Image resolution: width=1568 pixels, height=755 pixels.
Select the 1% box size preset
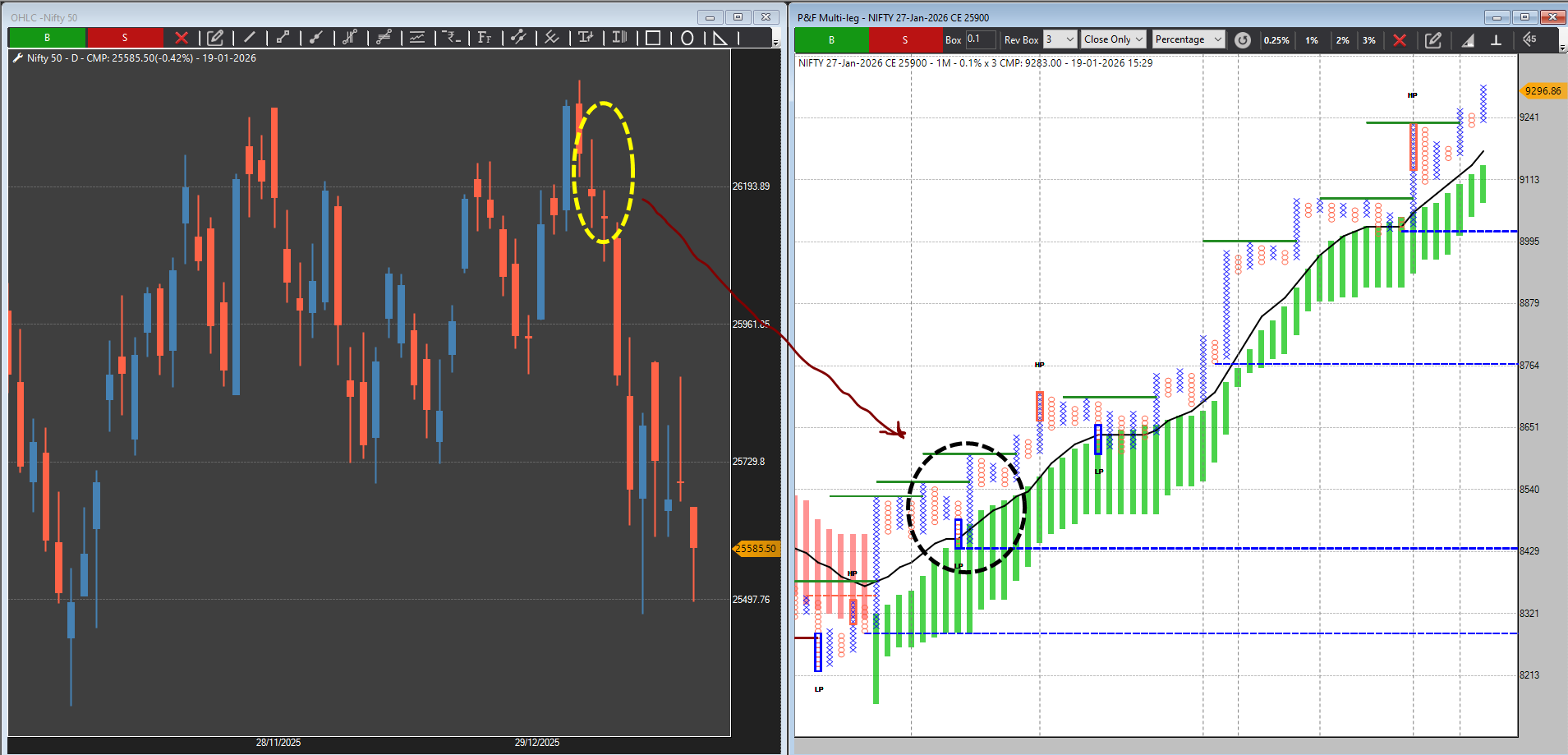pos(1312,39)
